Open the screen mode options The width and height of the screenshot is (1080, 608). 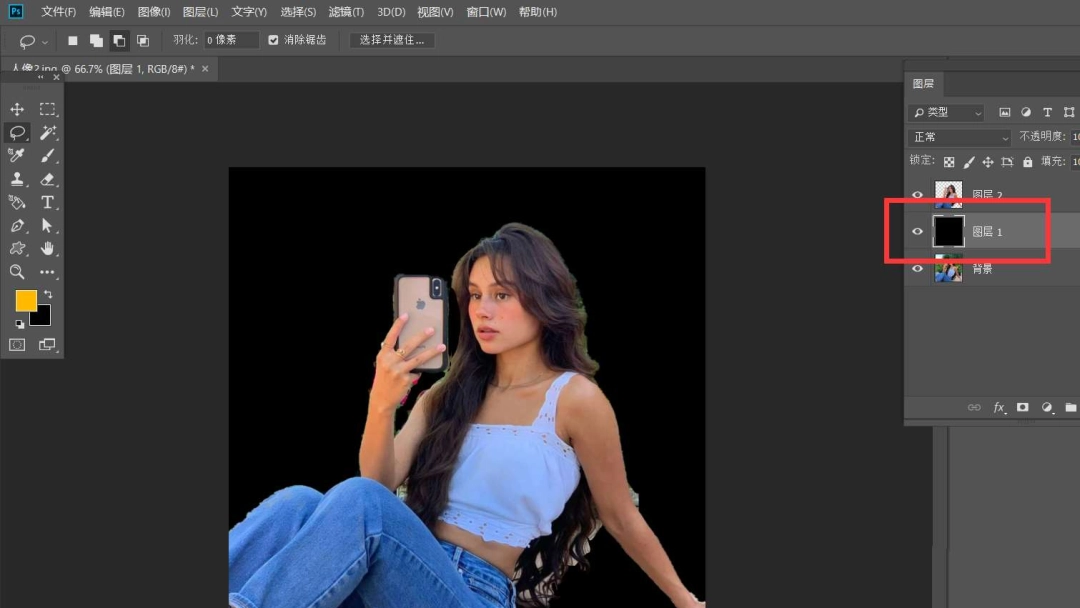47,344
